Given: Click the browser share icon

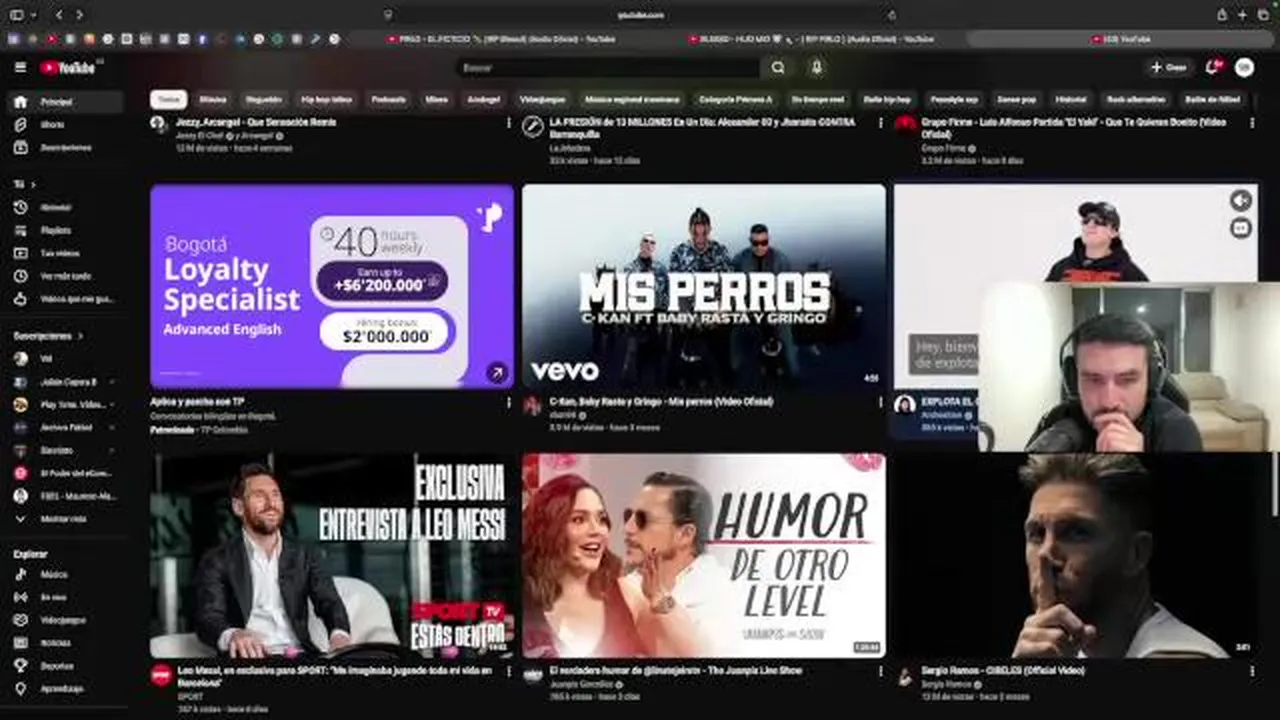Looking at the screenshot, I should pyautogui.click(x=1222, y=15).
